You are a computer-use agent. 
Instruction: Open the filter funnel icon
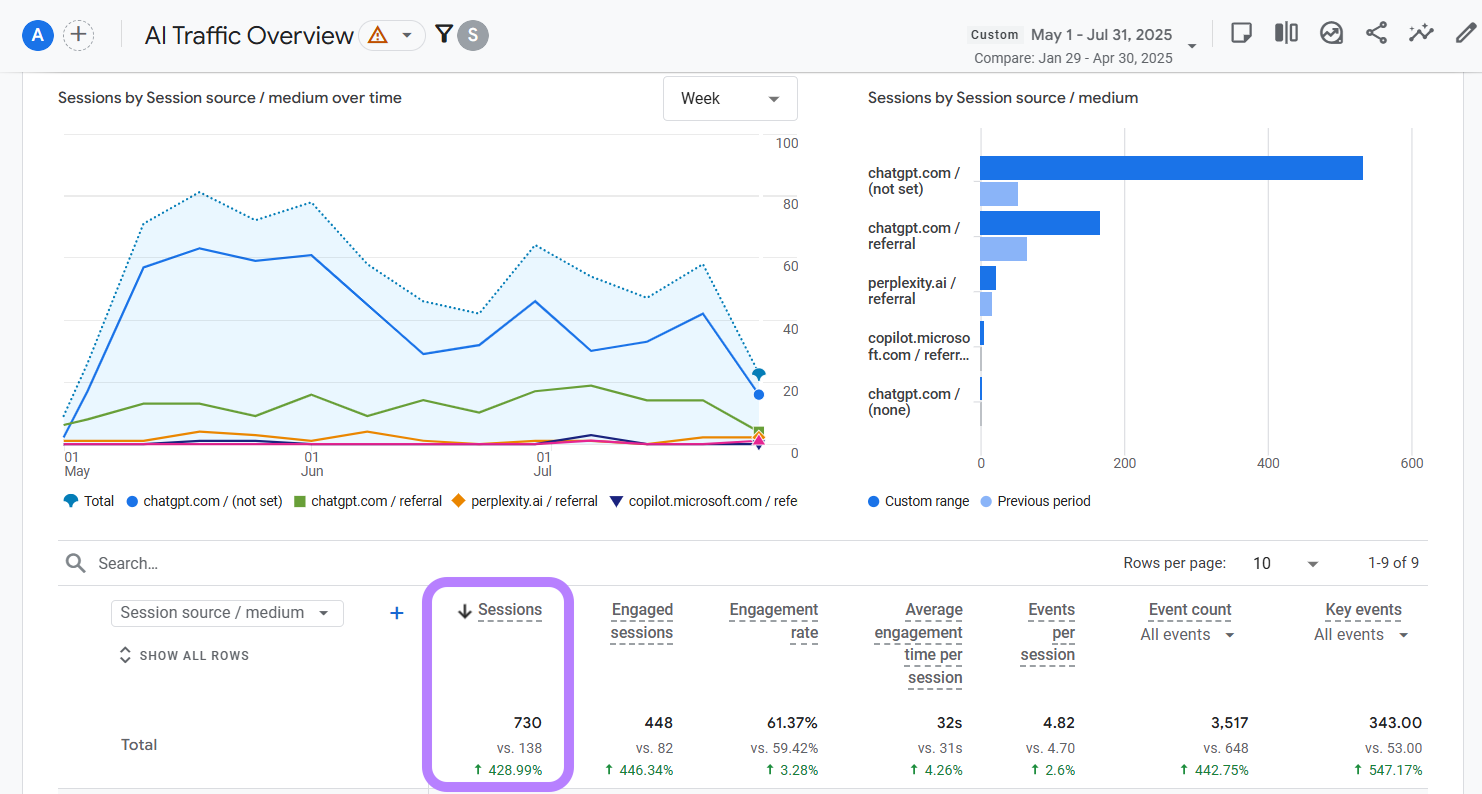click(444, 35)
